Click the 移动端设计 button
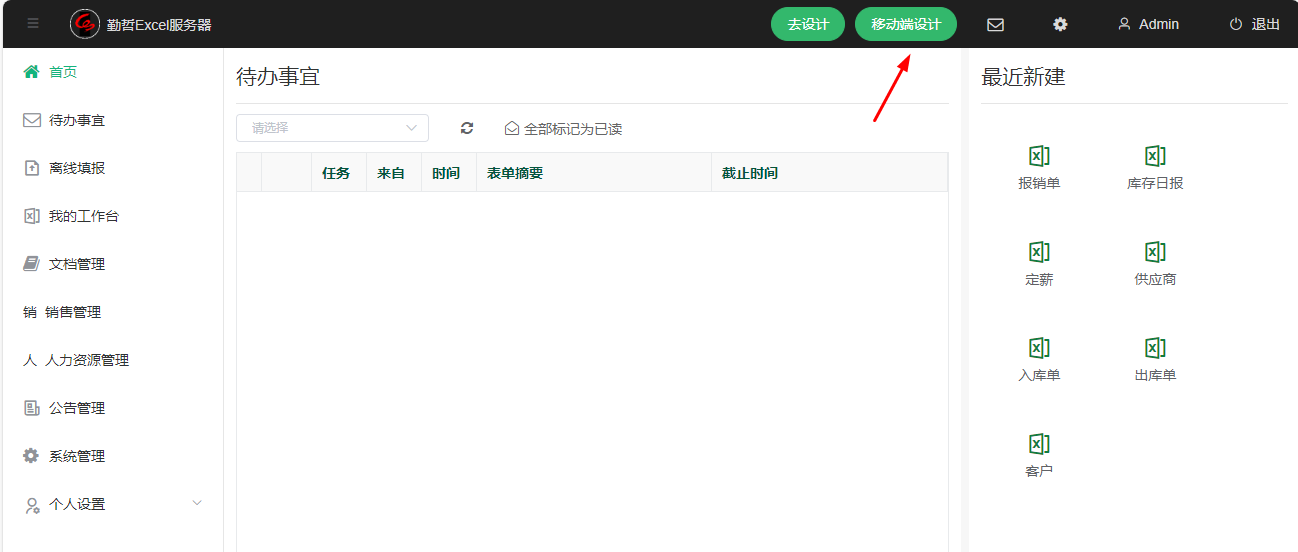This screenshot has width=1298, height=552. 906,24
